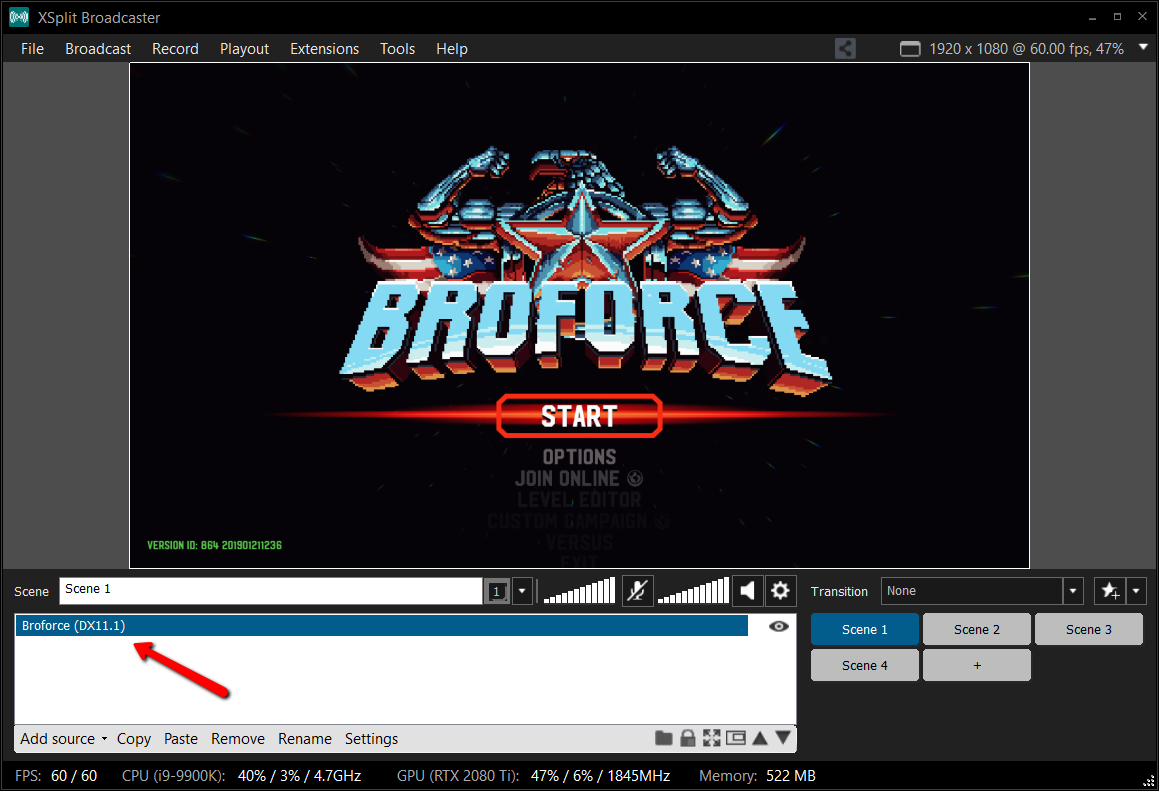Click the Scene 1 name input field
Screen dimensions: 1159x791
coord(271,590)
